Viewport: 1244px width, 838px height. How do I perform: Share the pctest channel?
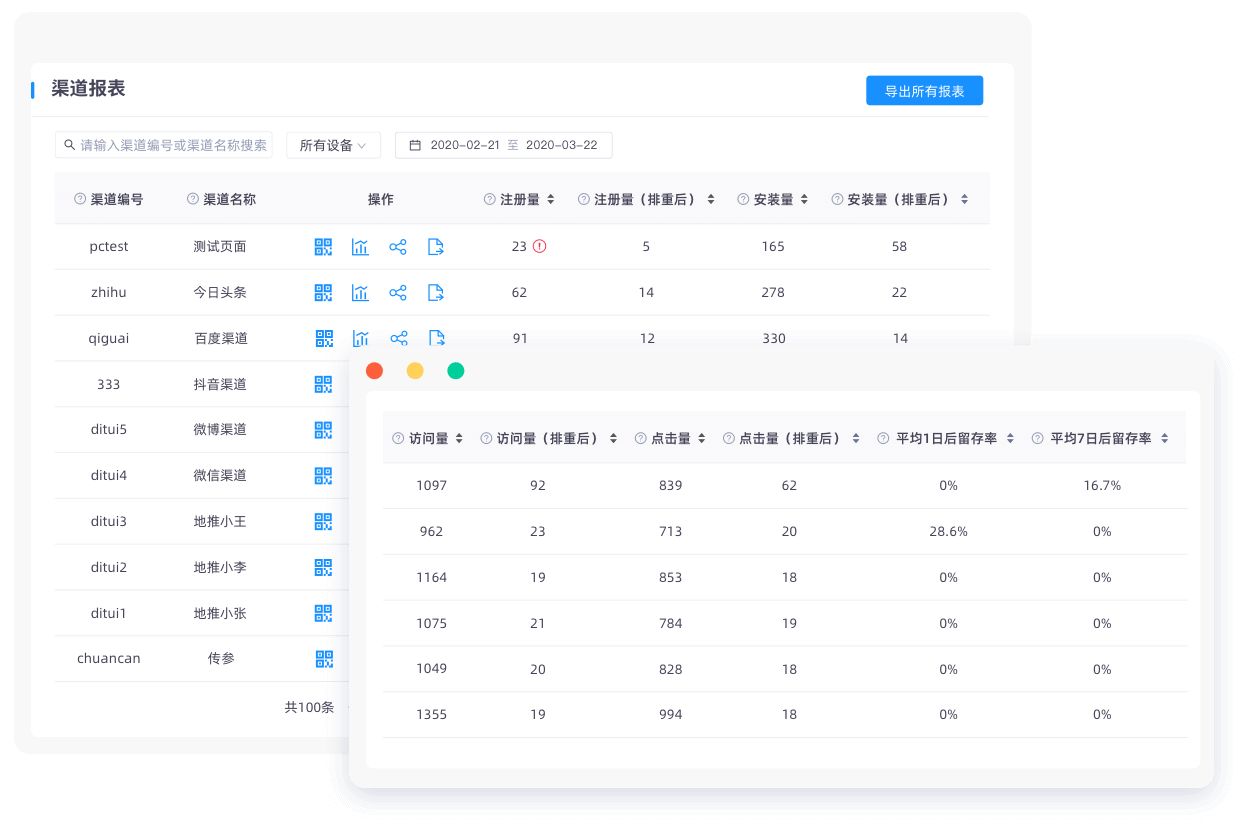(398, 247)
